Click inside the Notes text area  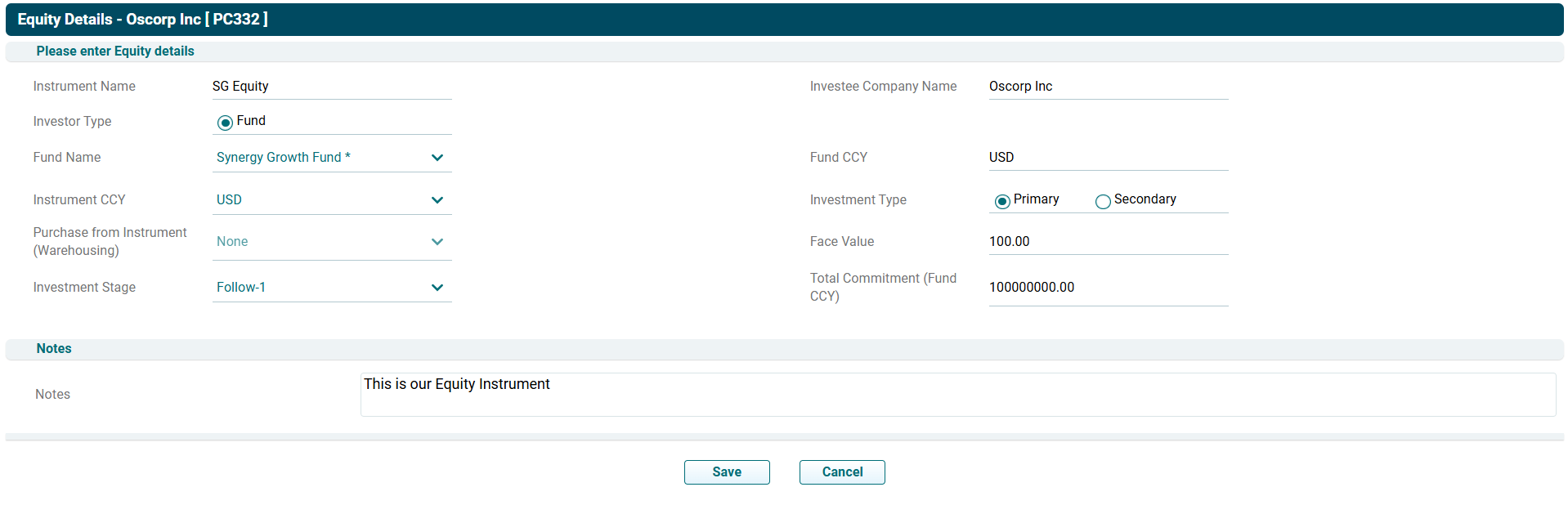pos(956,395)
